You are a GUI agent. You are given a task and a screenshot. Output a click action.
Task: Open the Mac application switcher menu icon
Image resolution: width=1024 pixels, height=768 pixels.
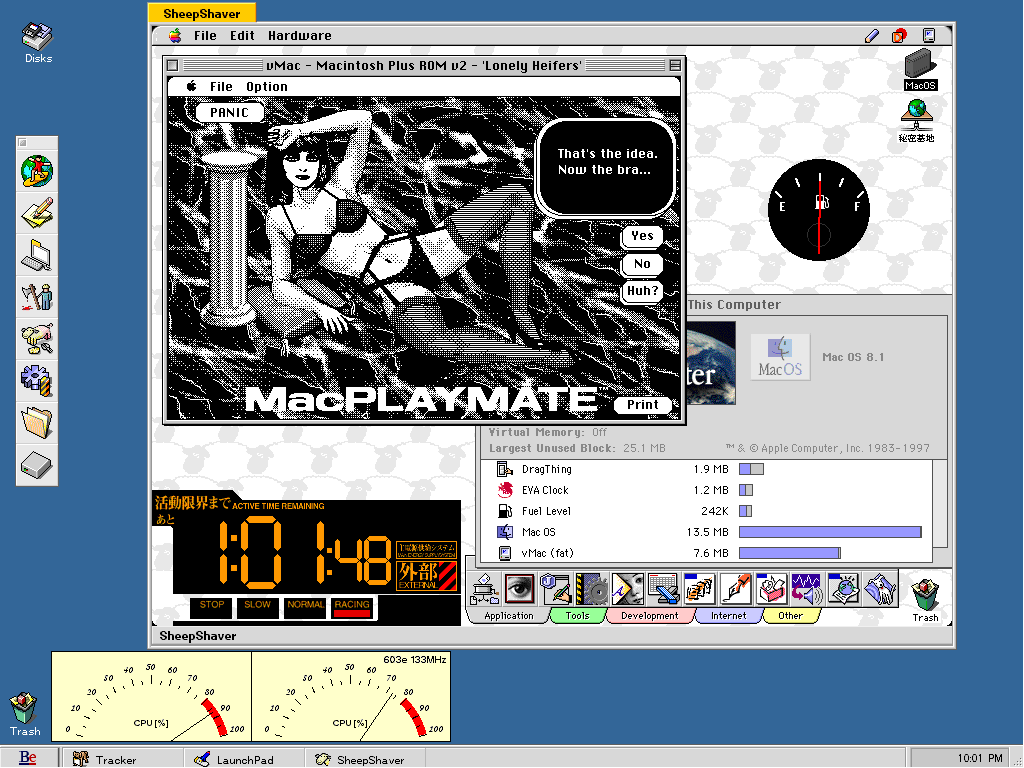coord(929,36)
